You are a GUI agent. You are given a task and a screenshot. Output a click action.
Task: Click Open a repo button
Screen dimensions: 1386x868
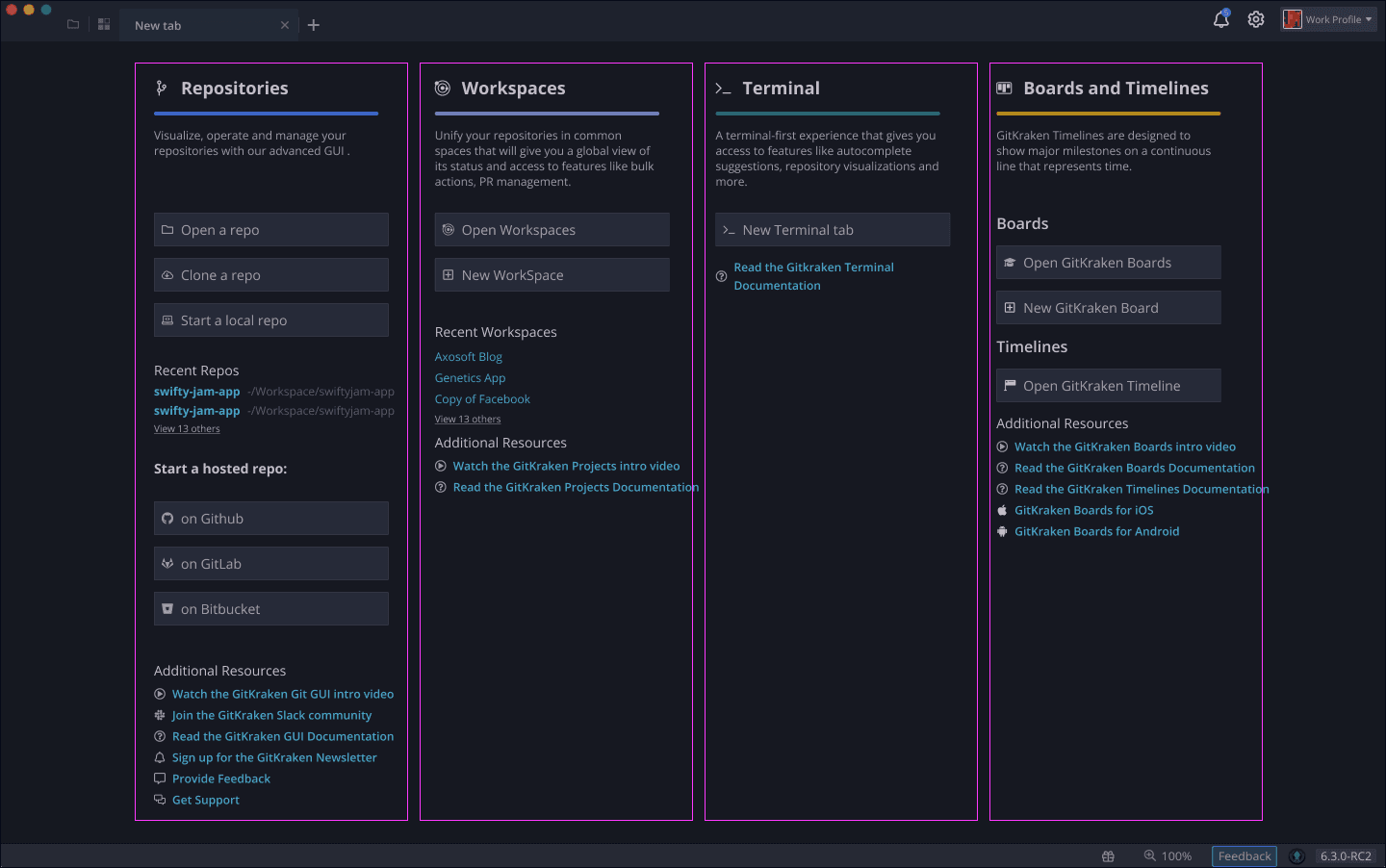[271, 230]
